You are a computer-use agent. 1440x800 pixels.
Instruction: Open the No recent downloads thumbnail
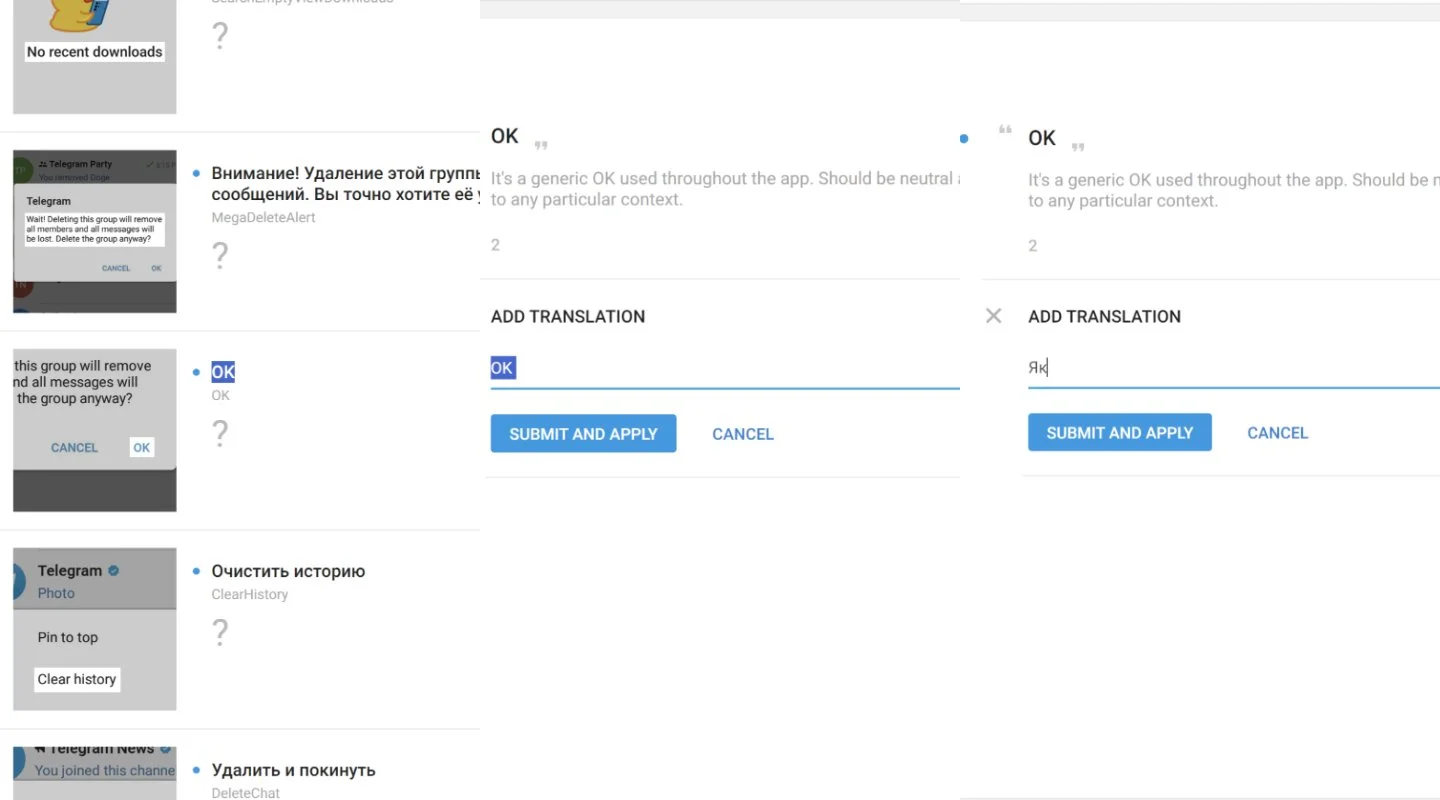[x=95, y=55]
